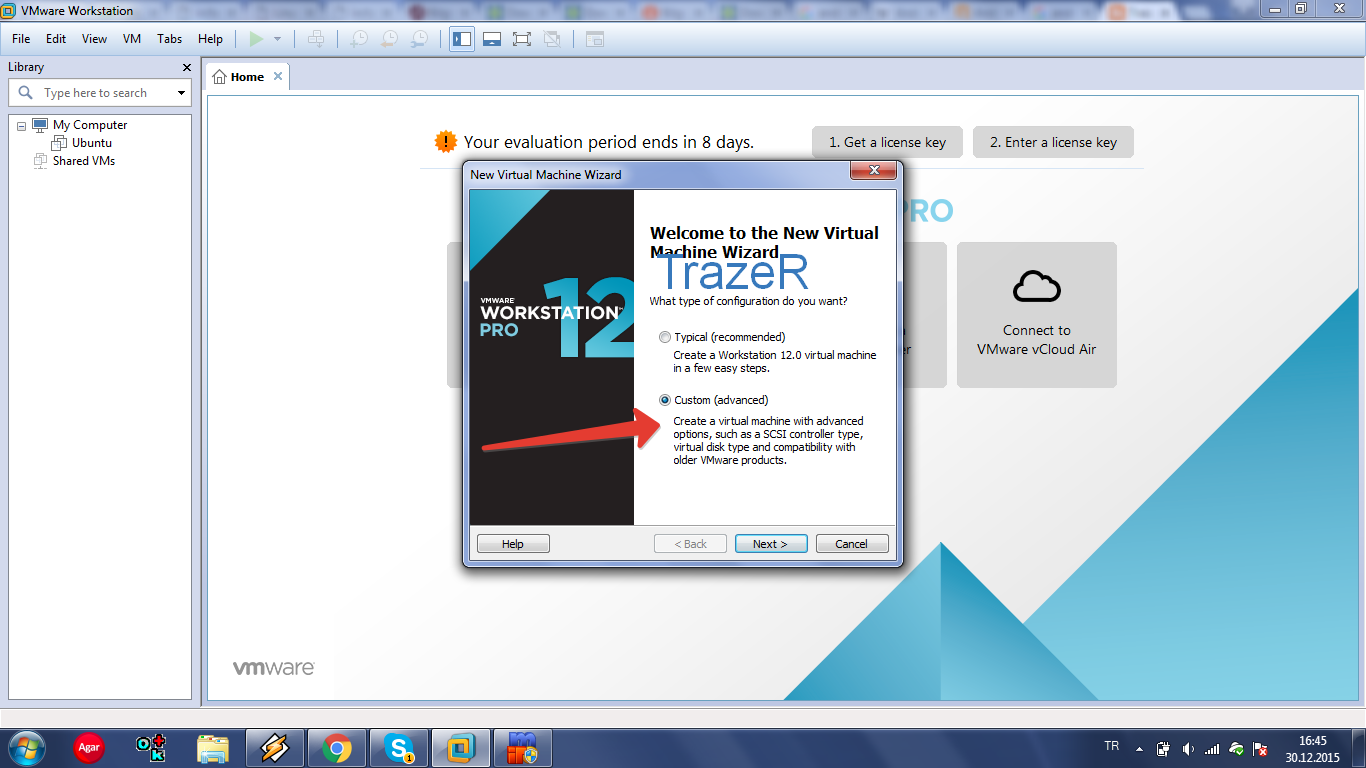
Task: Click the Send Ctrl+Alt+Del toolbar icon
Action: coord(316,39)
